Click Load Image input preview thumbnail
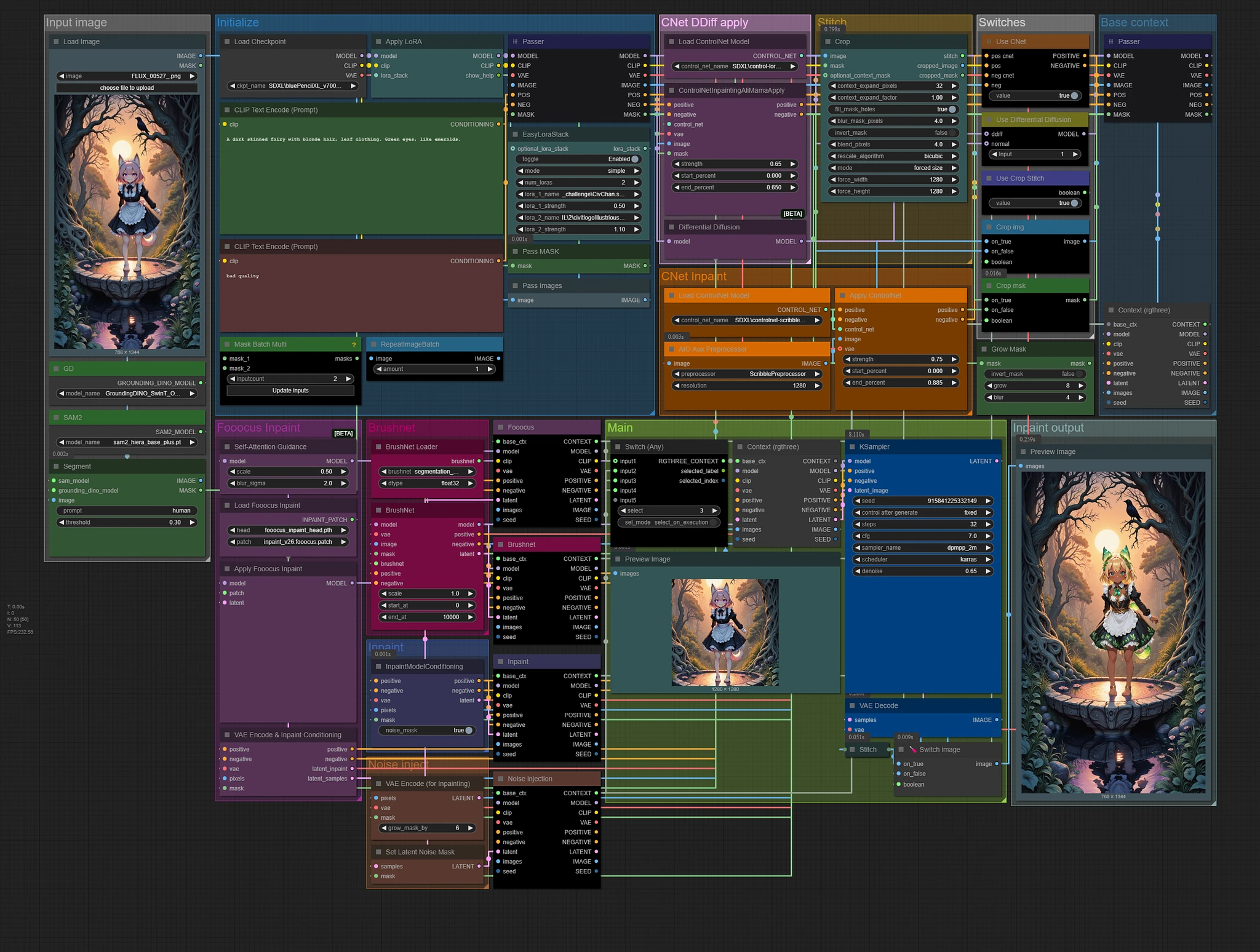1260x952 pixels. [127, 222]
